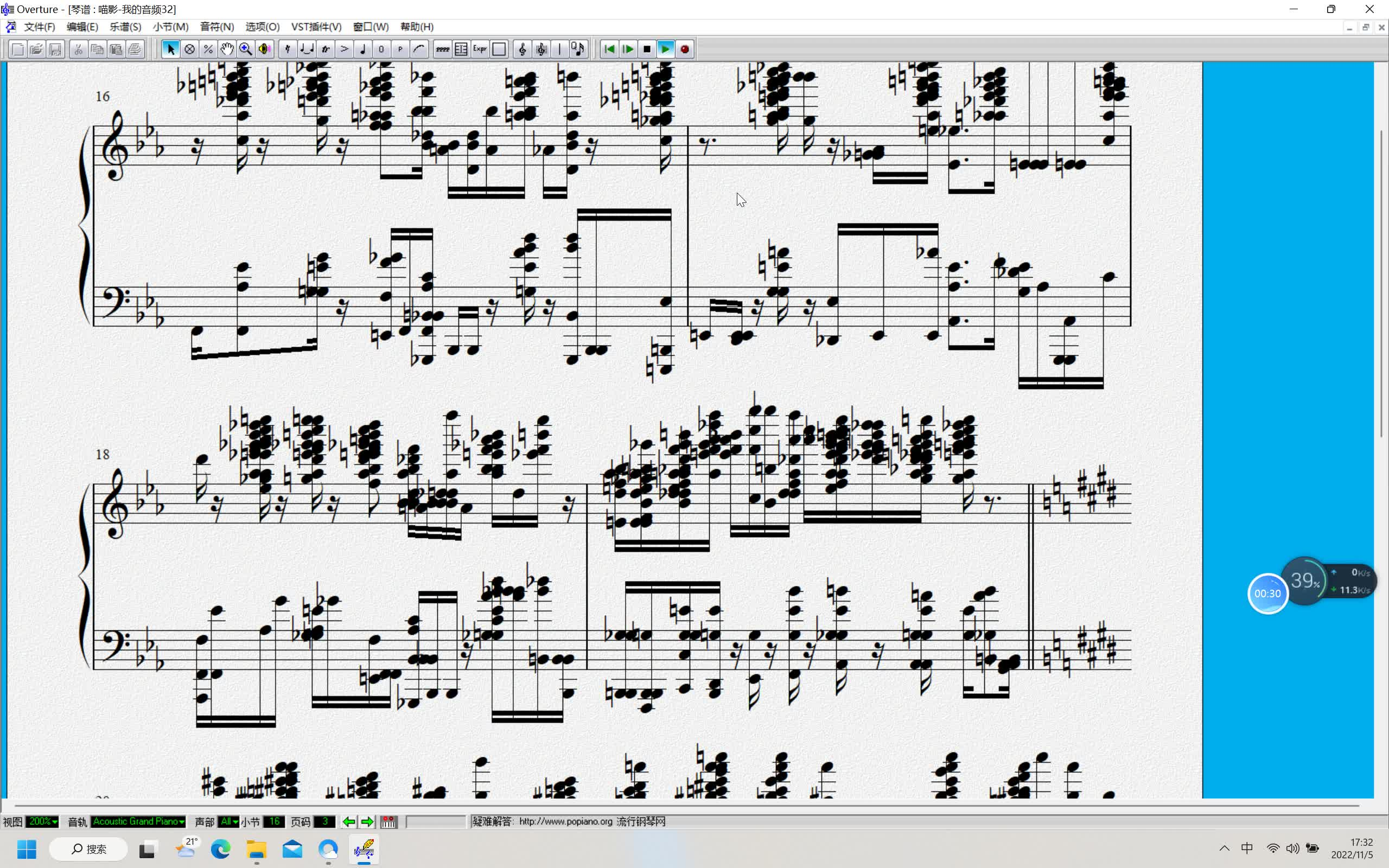The width and height of the screenshot is (1389, 868).
Task: Click the 00:30 recording timer widget
Action: click(1267, 593)
